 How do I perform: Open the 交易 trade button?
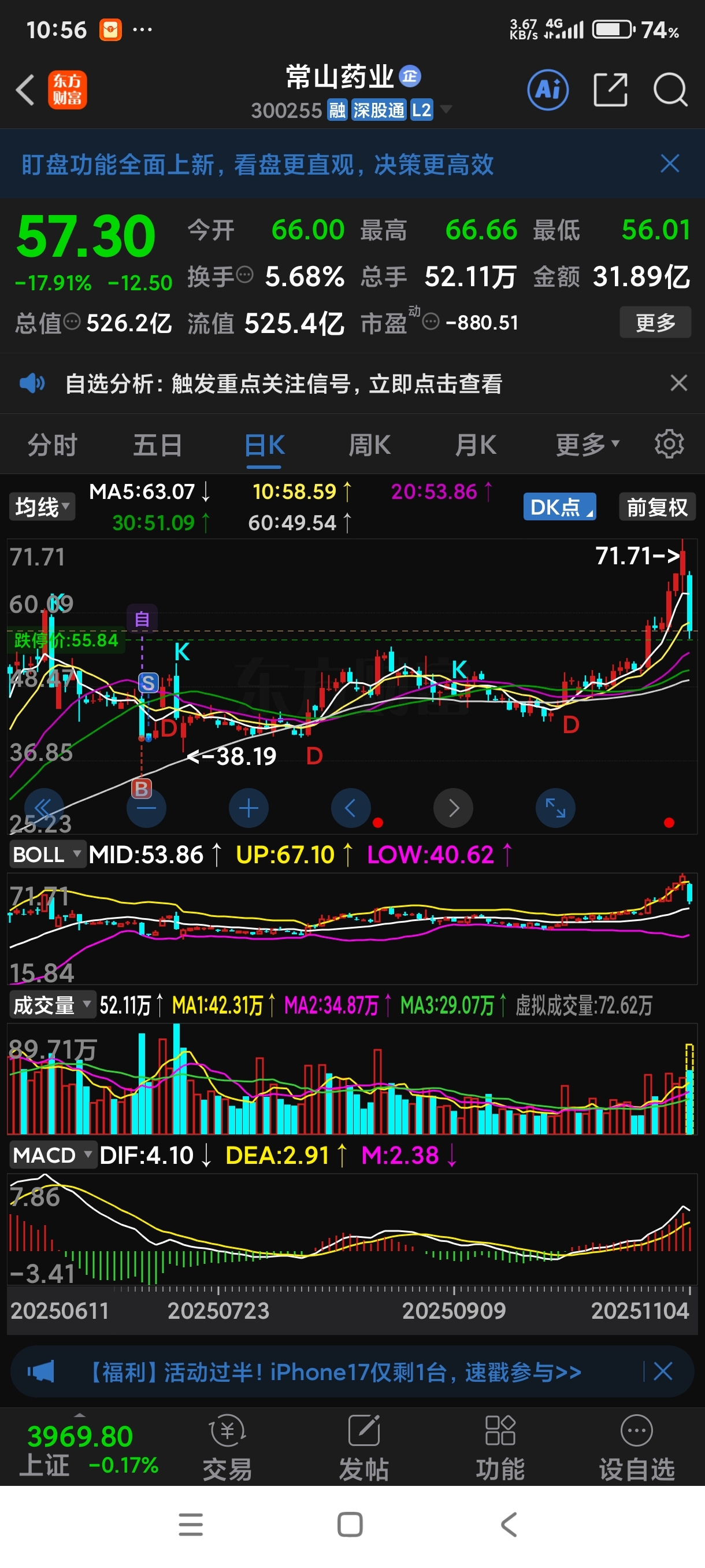click(227, 1447)
